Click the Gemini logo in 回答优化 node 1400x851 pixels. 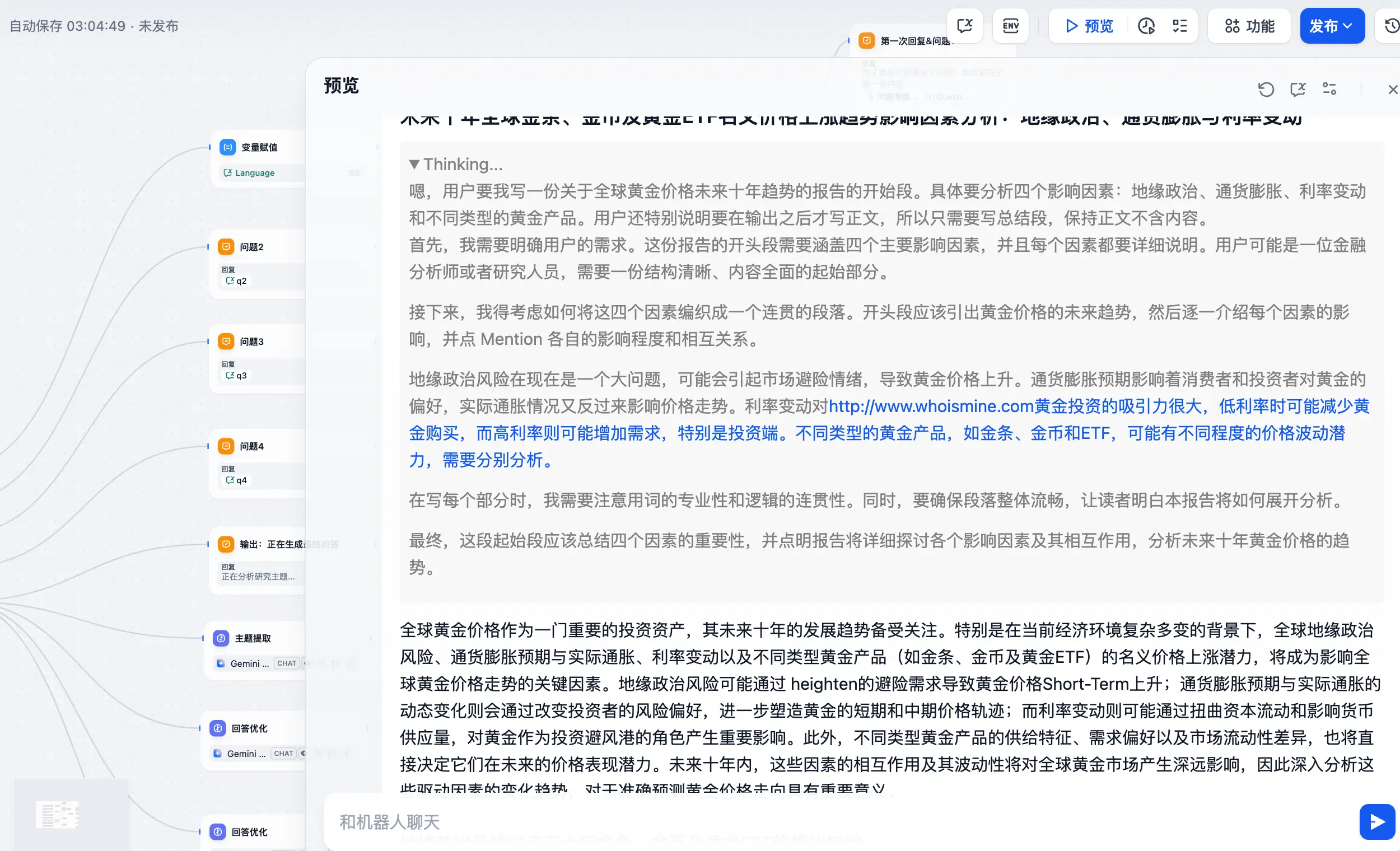(x=217, y=753)
